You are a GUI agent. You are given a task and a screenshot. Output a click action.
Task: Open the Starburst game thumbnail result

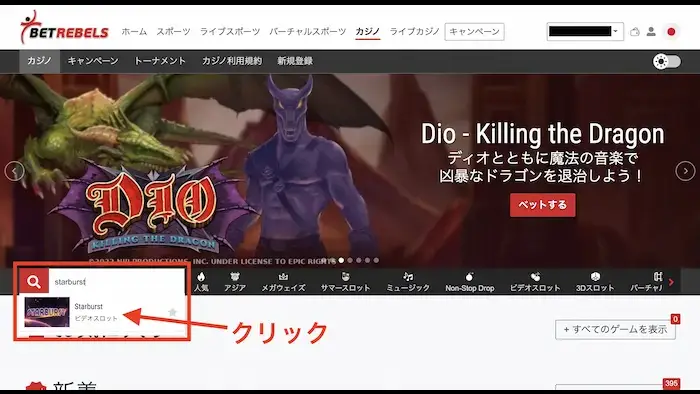(x=47, y=312)
